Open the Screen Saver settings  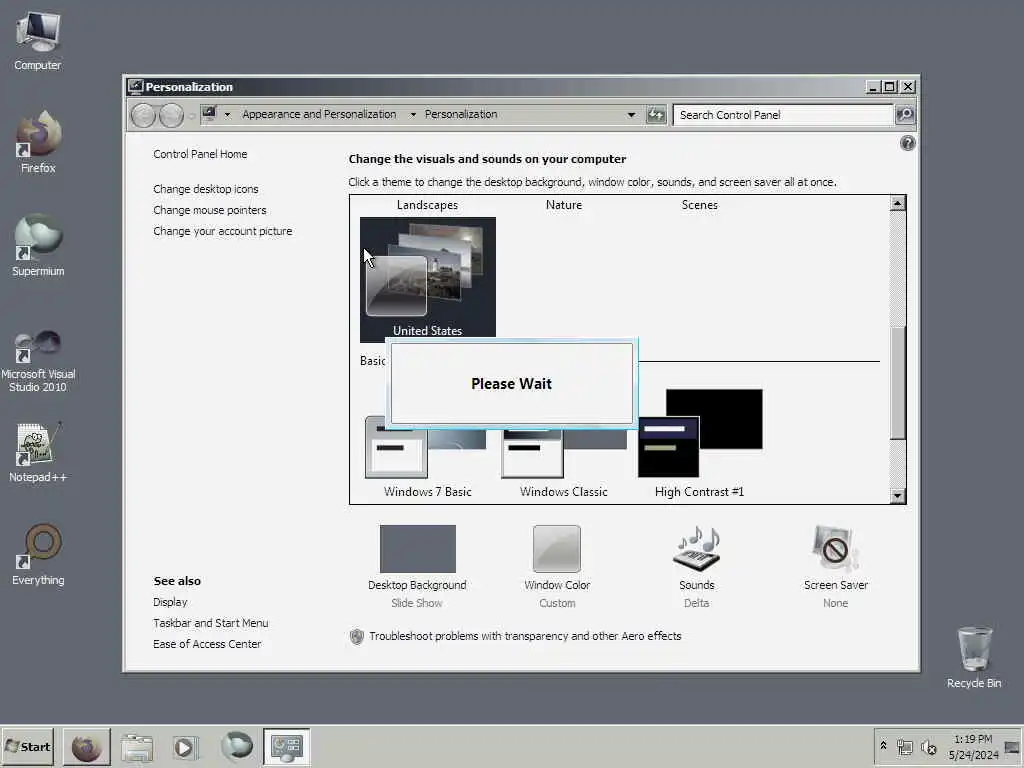coord(835,549)
